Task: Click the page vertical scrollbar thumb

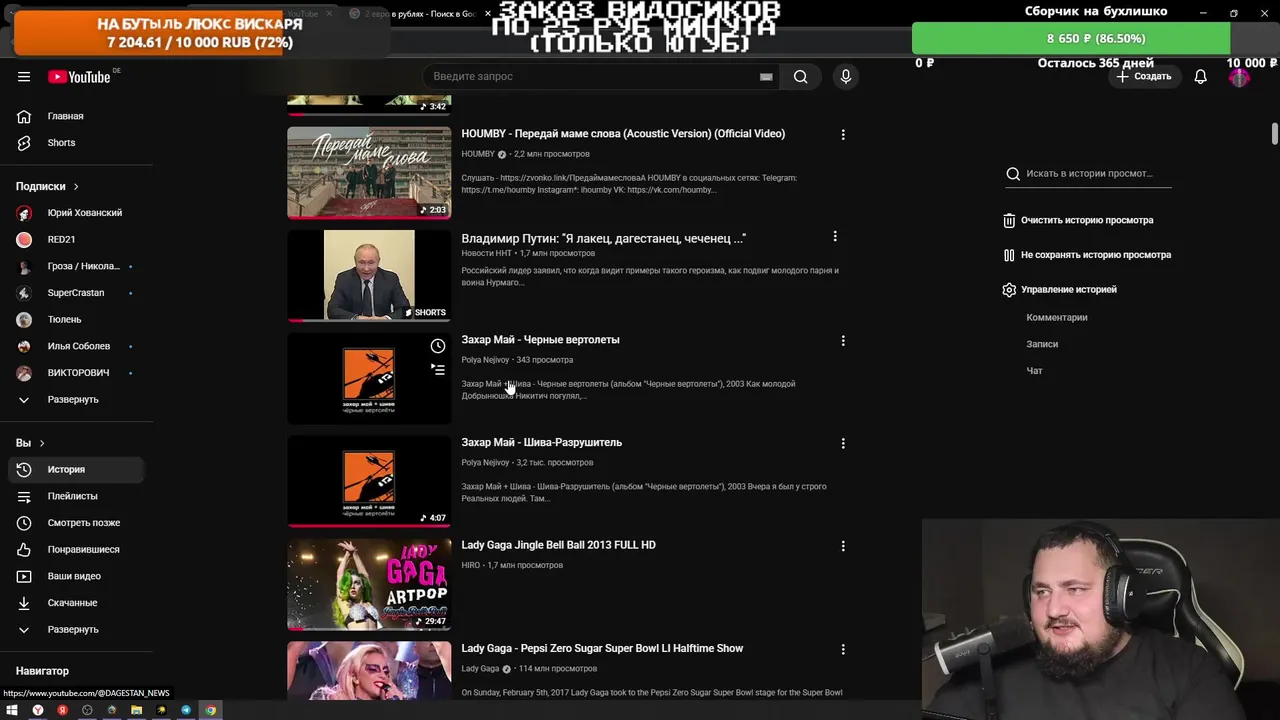Action: click(1275, 134)
